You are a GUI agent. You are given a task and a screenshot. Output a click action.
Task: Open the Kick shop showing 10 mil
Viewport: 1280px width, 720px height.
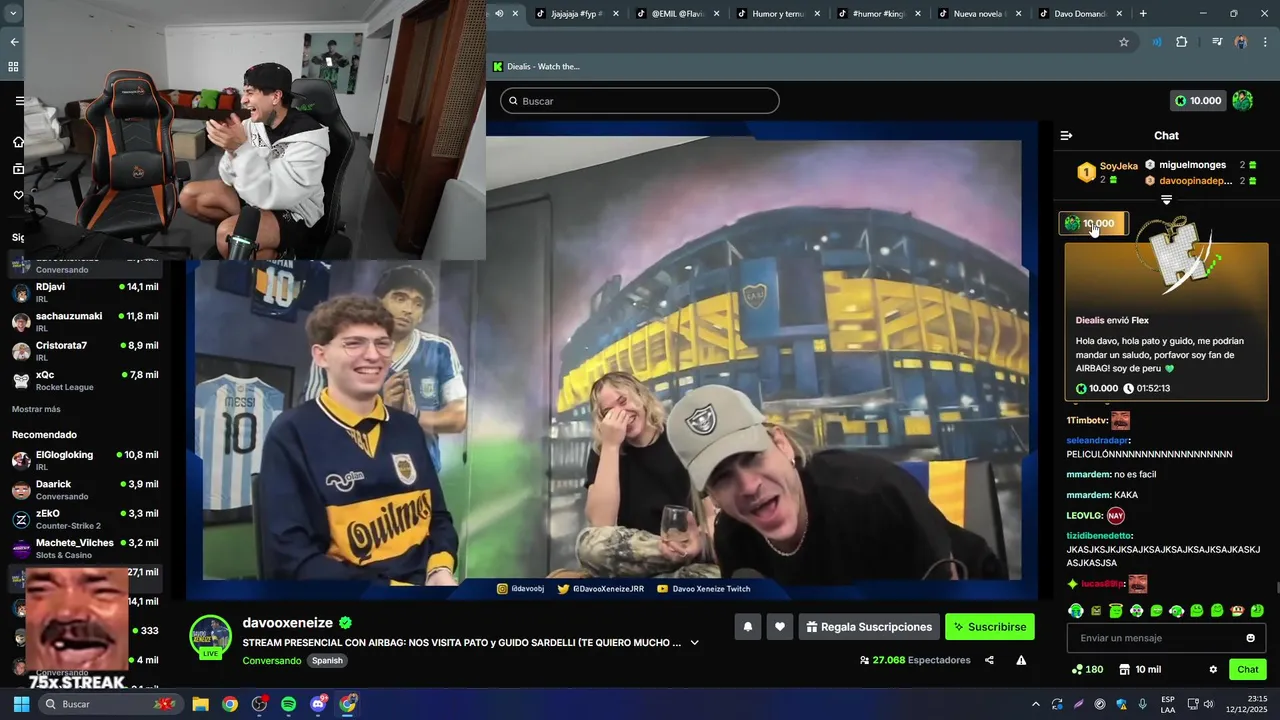[x=1140, y=670]
